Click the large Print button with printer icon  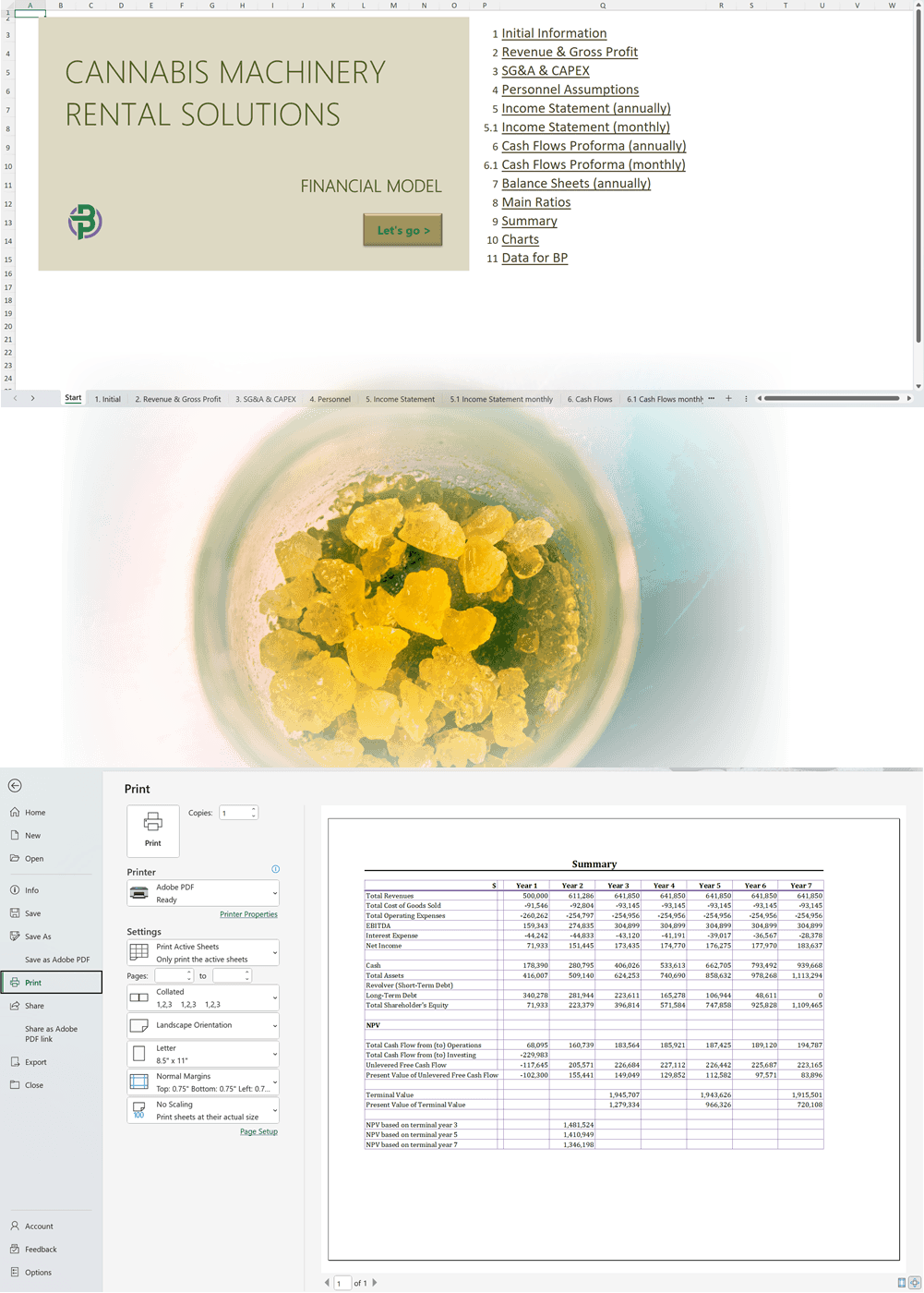pyautogui.click(x=153, y=829)
